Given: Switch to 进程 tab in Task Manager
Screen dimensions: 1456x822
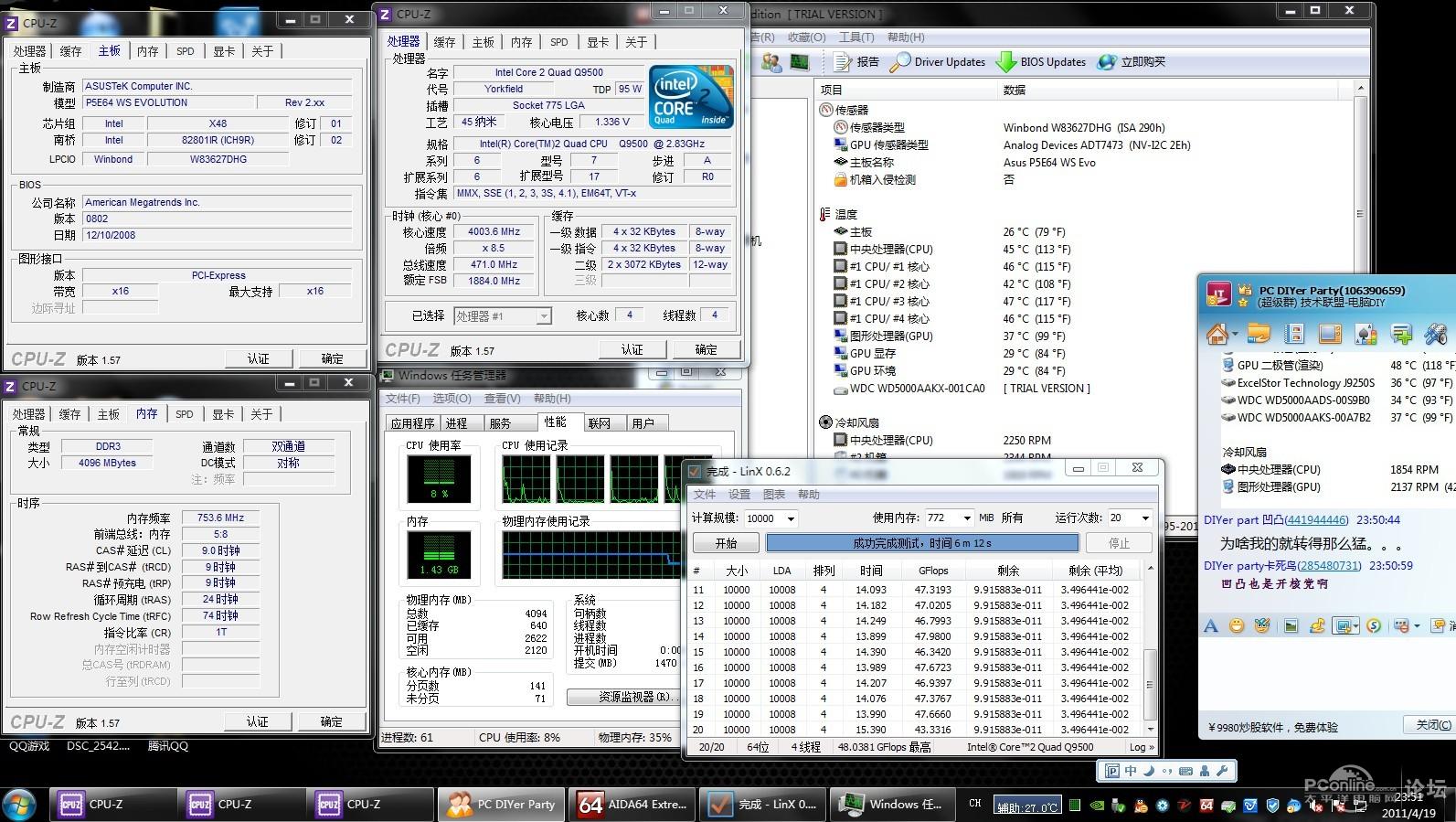Looking at the screenshot, I should [456, 423].
